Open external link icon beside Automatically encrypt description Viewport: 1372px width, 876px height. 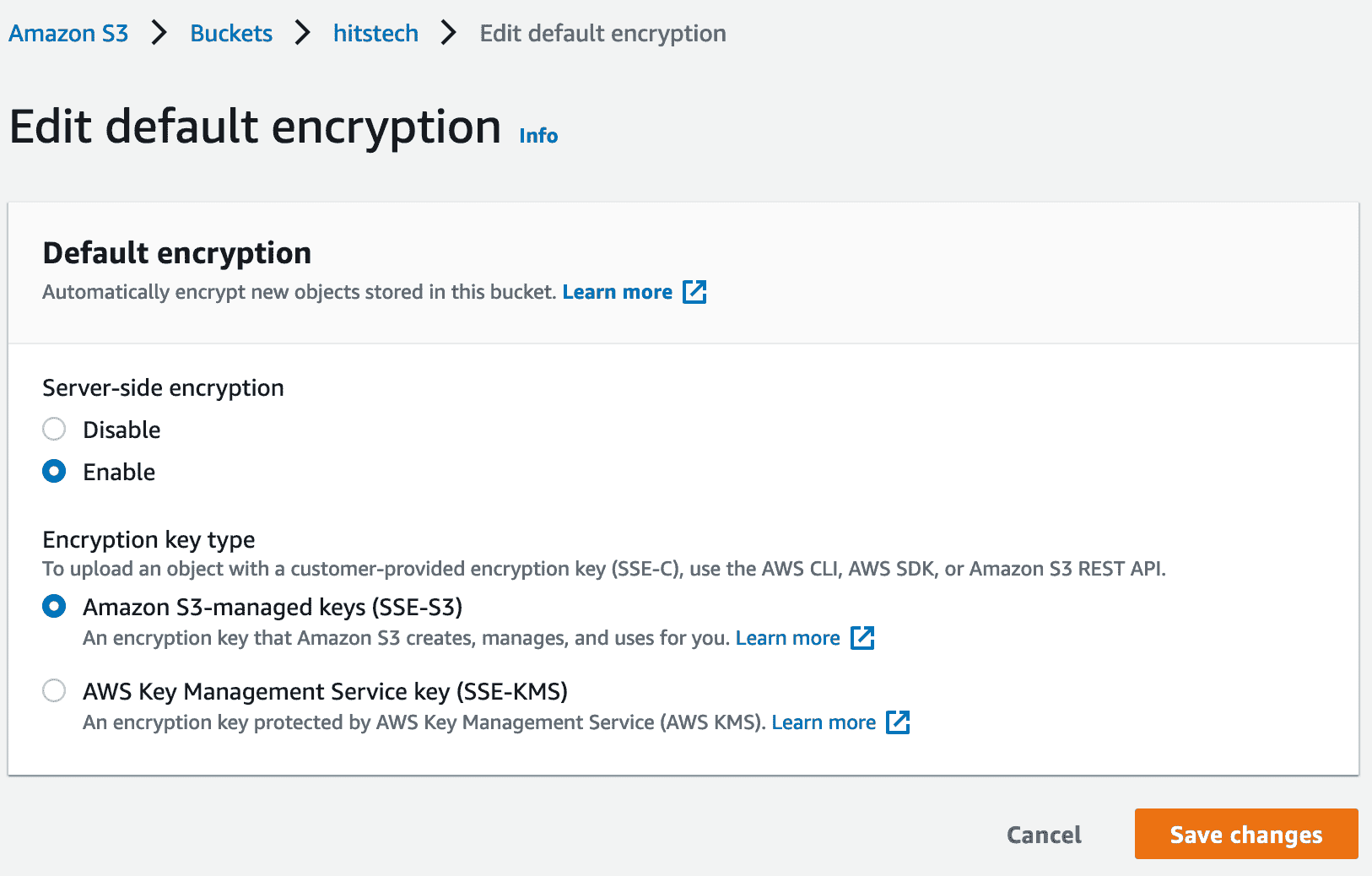pos(694,292)
